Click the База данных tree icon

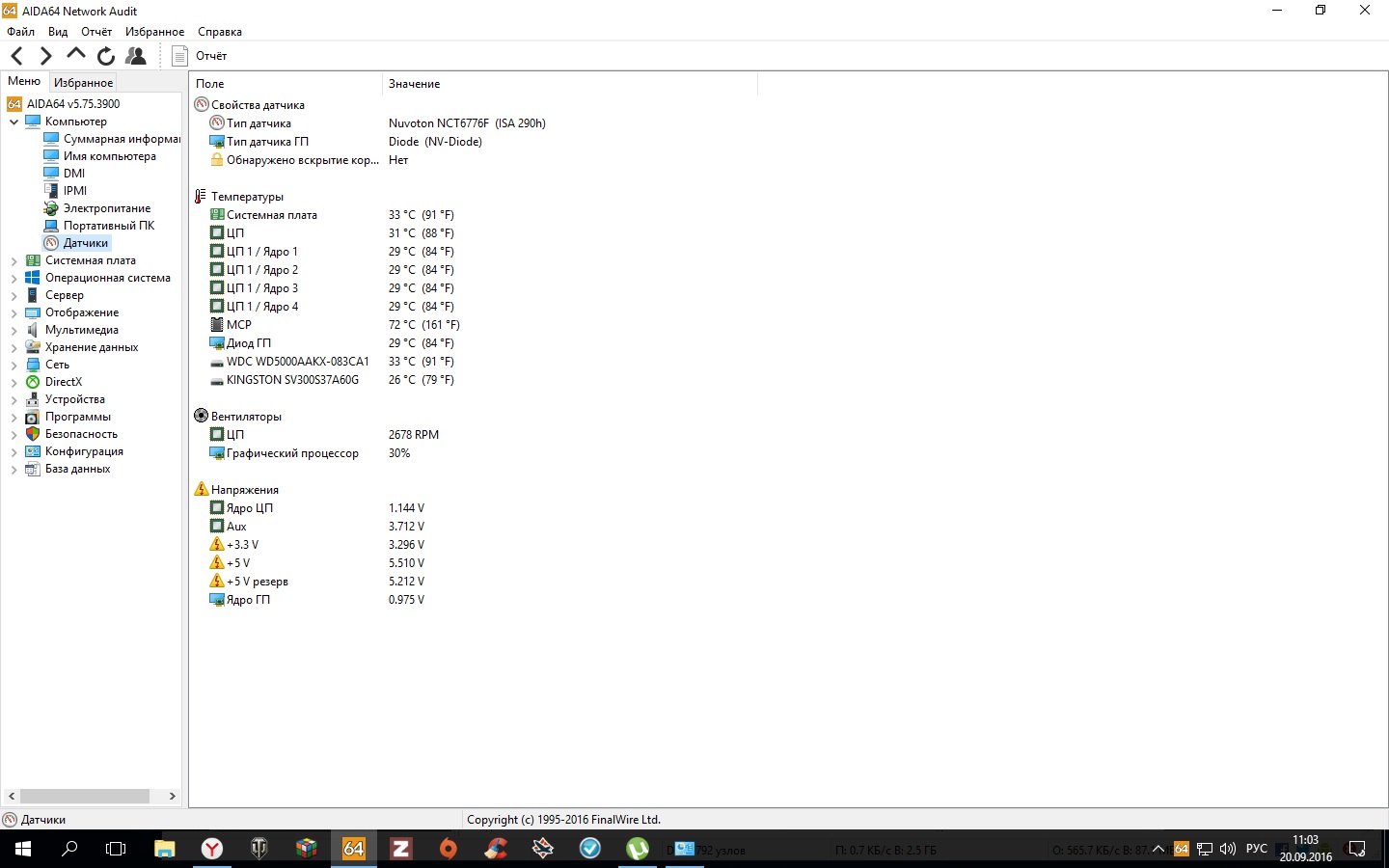[x=33, y=469]
